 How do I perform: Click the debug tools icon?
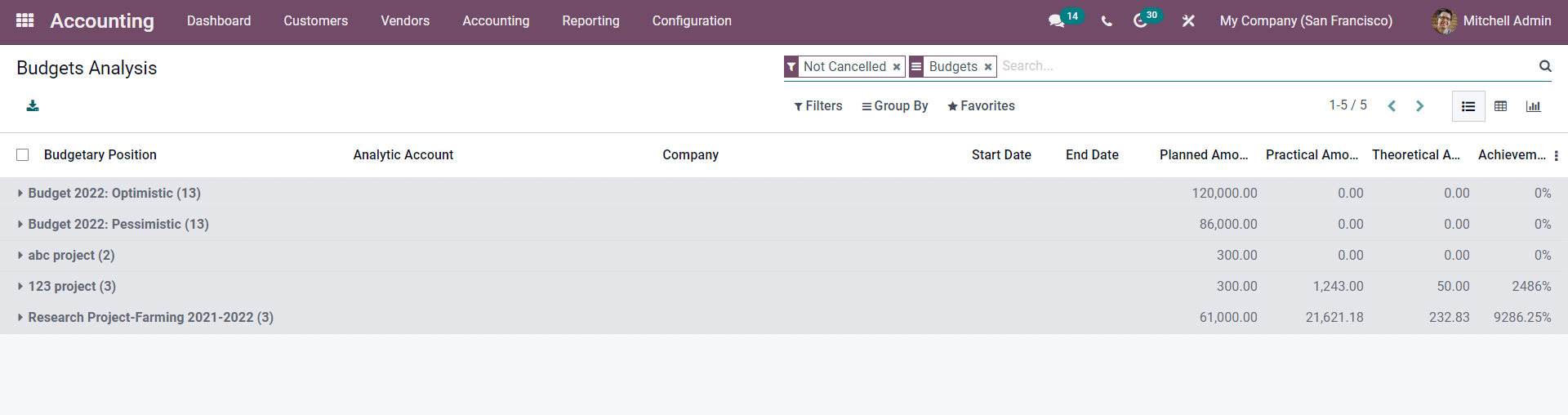[1188, 21]
